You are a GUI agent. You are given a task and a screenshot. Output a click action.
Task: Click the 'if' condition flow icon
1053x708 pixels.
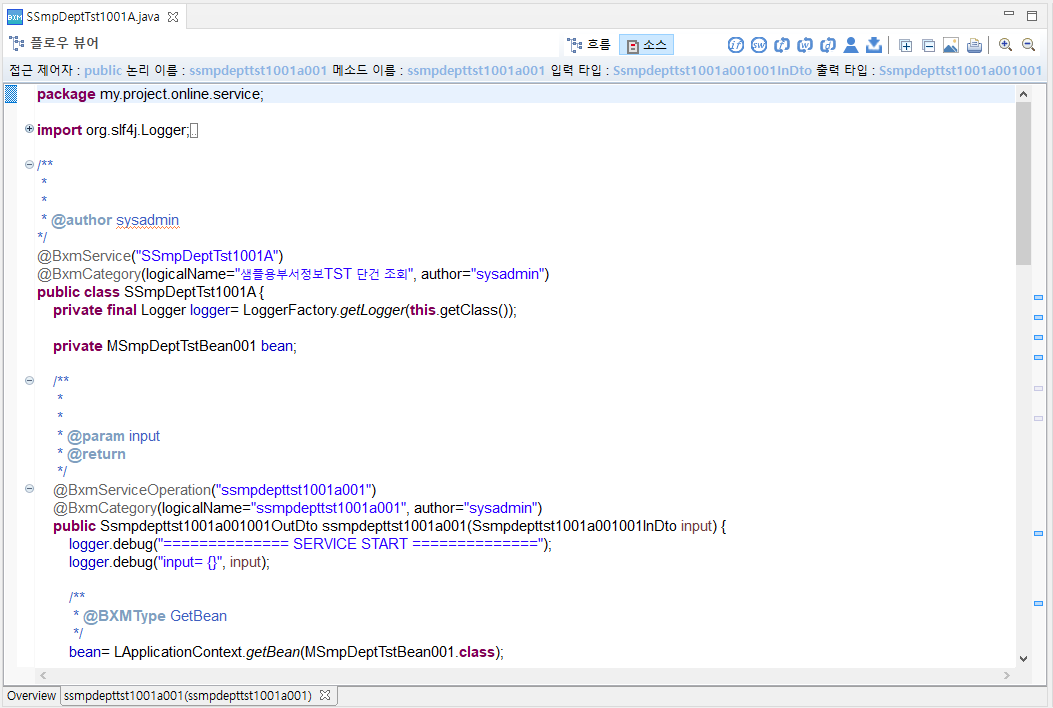tap(736, 45)
